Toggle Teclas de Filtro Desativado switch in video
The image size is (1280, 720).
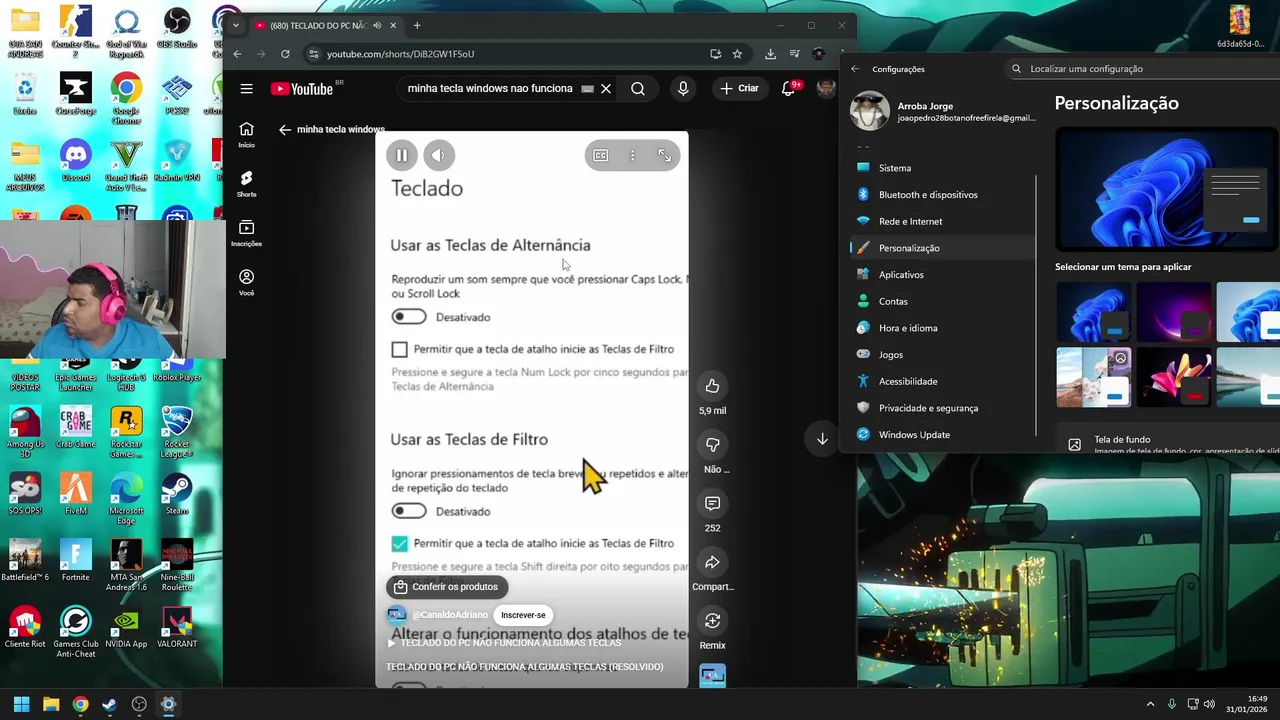click(409, 511)
